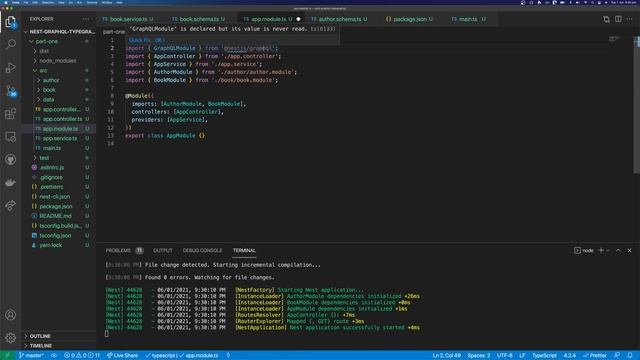This screenshot has width=640, height=360.
Task: Click TypeScript version 4.2.4
Action: tap(569, 356)
